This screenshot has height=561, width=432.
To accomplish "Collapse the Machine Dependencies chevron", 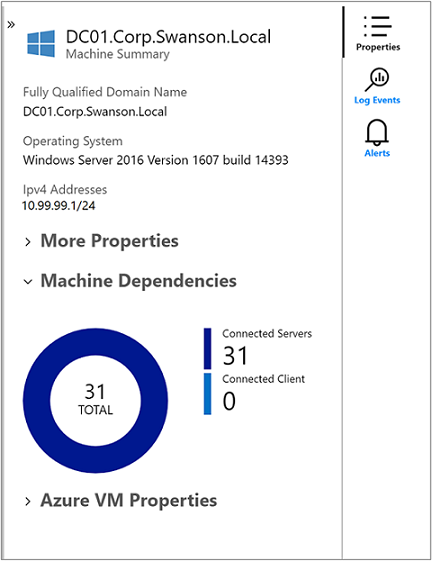I will pyautogui.click(x=28, y=282).
